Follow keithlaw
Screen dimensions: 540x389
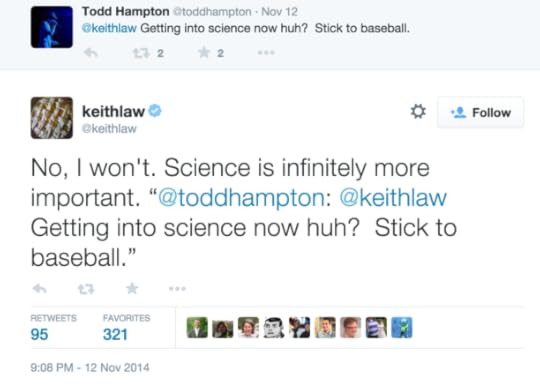pyautogui.click(x=481, y=113)
